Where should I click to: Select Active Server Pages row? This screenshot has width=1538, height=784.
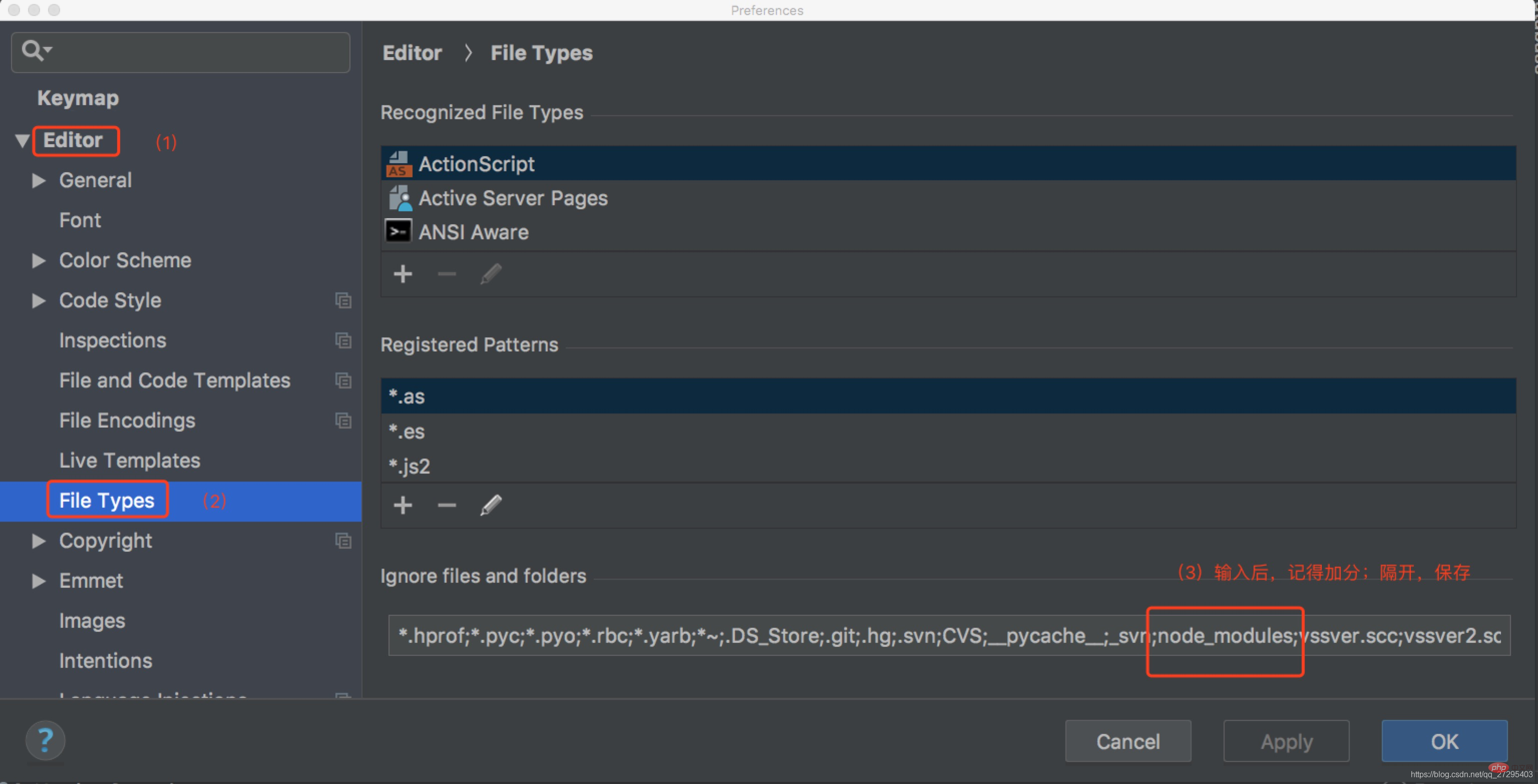(x=948, y=198)
